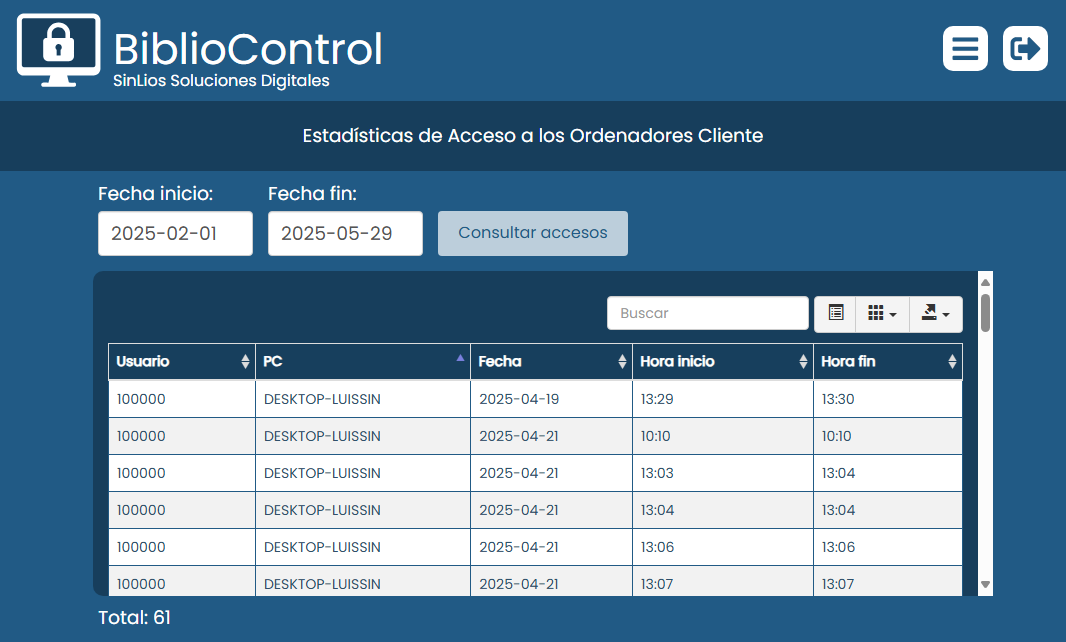The width and height of the screenshot is (1066, 642).
Task: Click the scrollbar up arrow
Action: pyautogui.click(x=985, y=281)
